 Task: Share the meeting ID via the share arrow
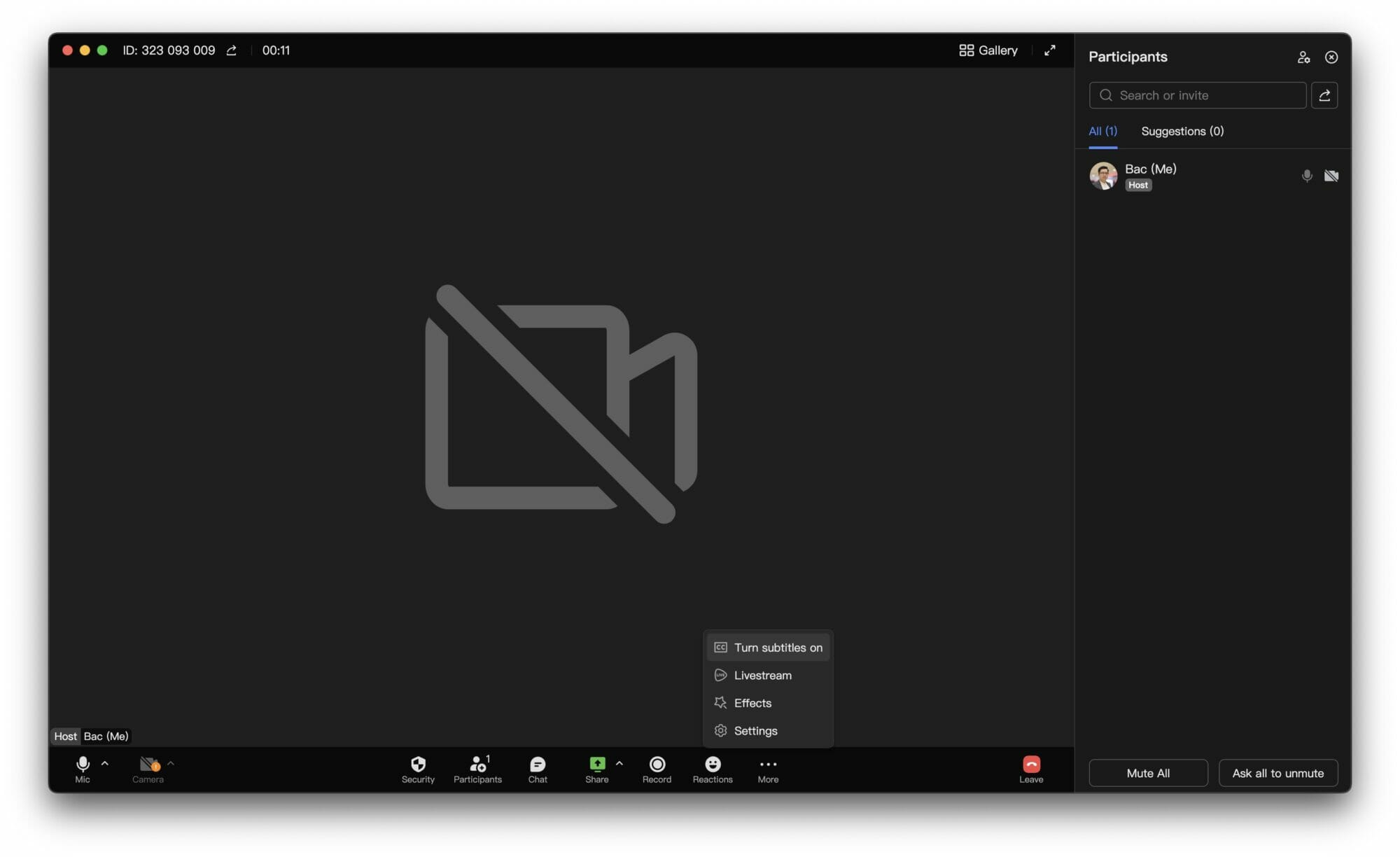click(232, 50)
